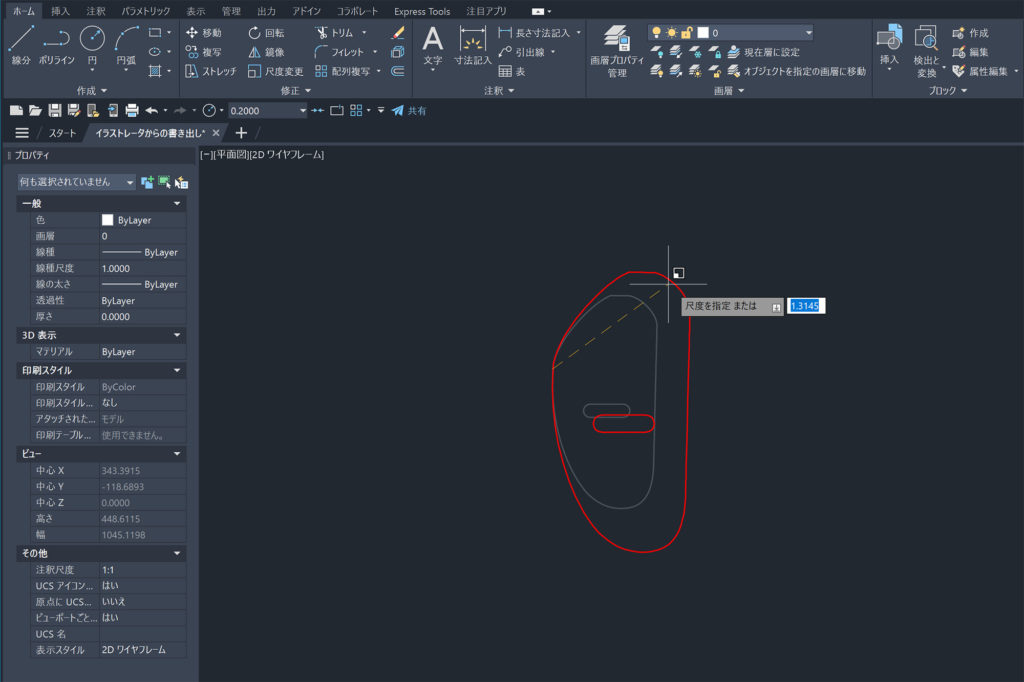Screen dimensions: 1024x682
Task: Click the Quick Select icon in properties panel
Action: tap(181, 182)
